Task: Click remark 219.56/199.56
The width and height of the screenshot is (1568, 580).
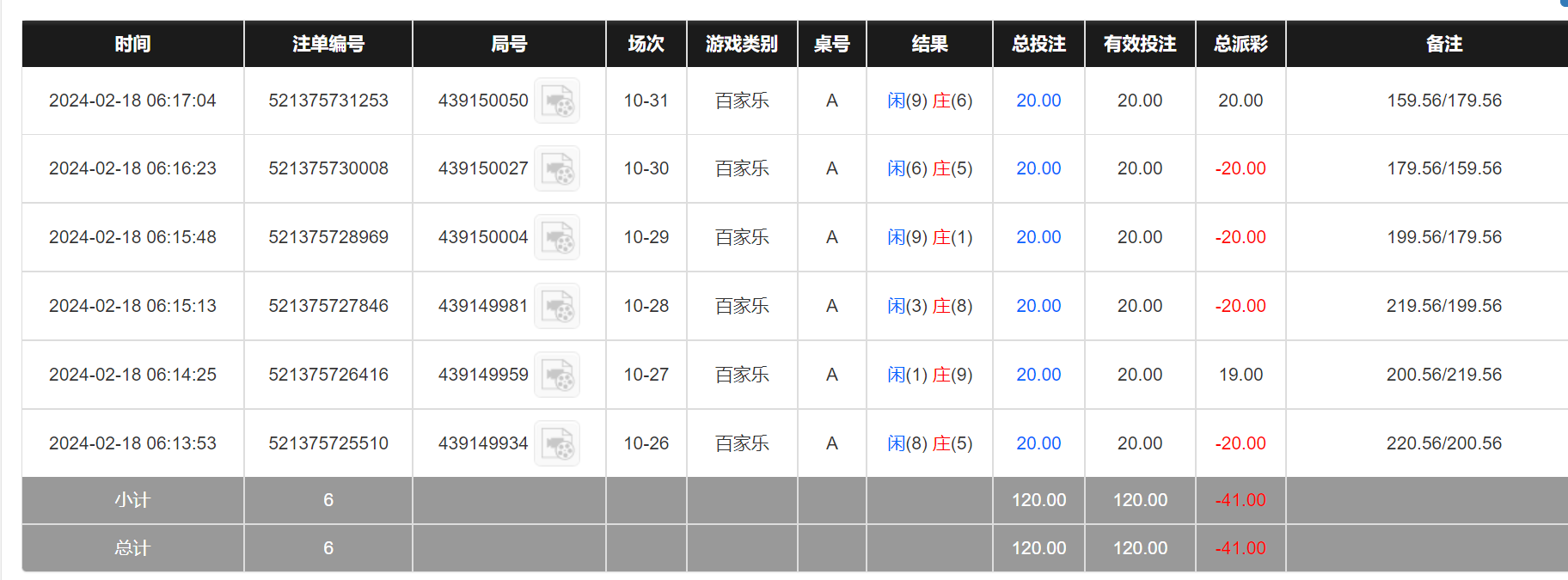Action: 1444,306
